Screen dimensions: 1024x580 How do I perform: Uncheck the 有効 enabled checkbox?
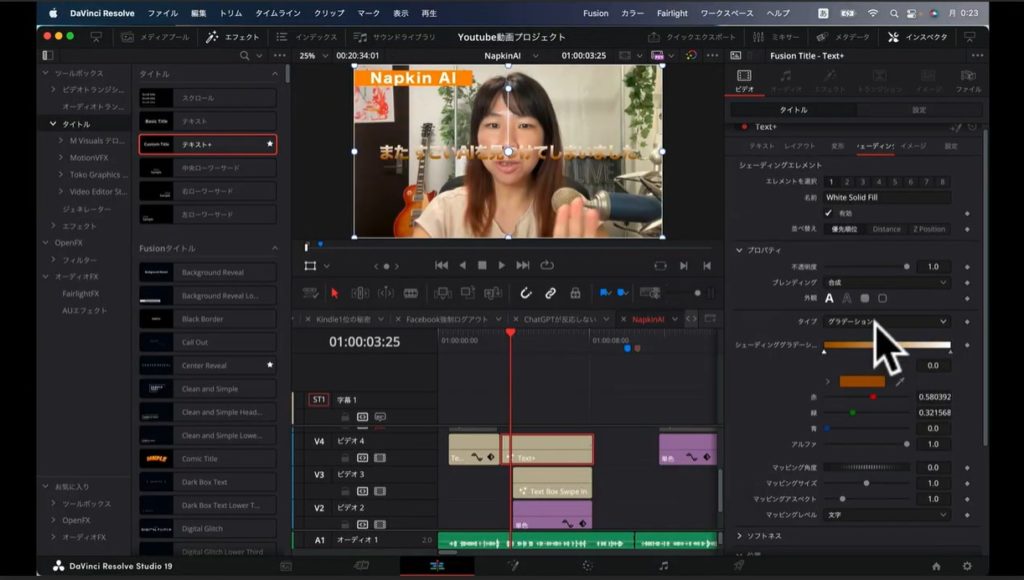click(x=828, y=213)
